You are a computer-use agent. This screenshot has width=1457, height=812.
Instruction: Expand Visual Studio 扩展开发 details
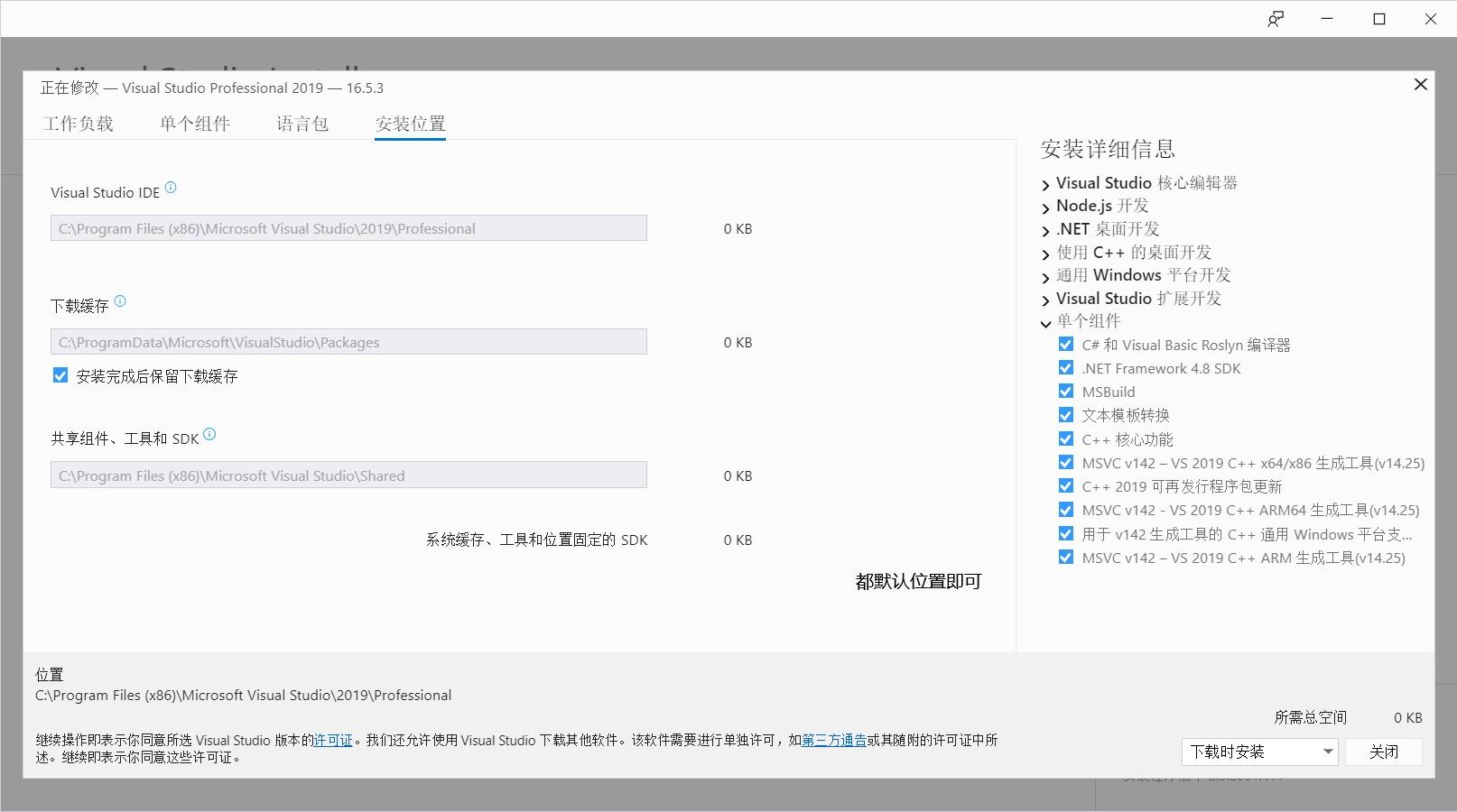point(1045,300)
